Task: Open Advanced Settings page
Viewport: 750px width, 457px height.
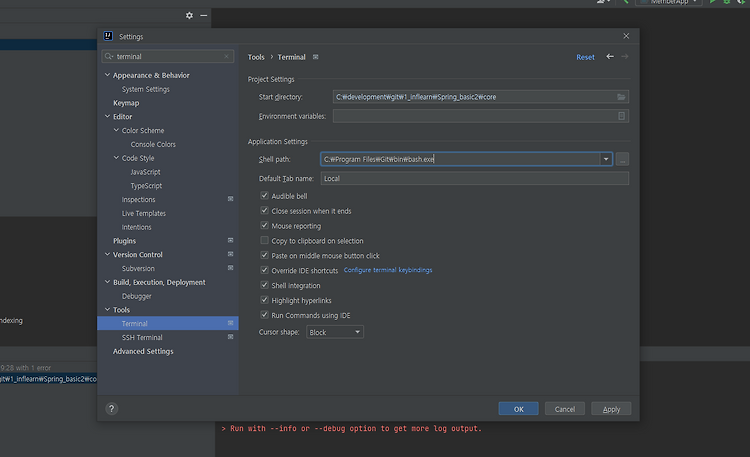Action: 143,351
